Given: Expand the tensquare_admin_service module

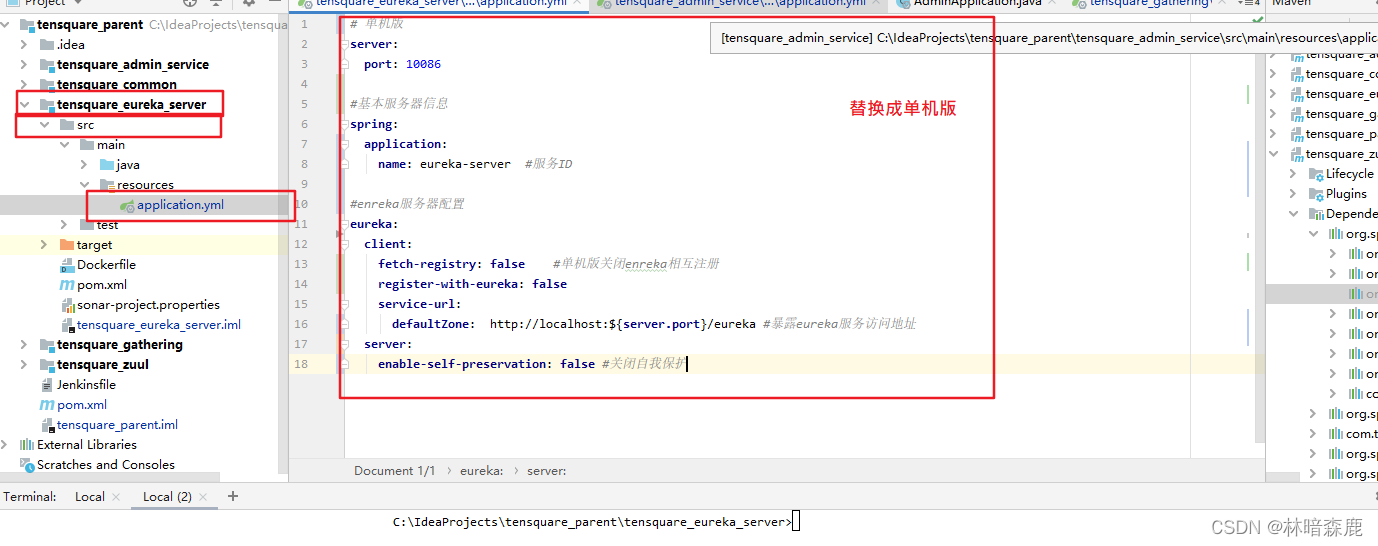Looking at the screenshot, I should coord(24,65).
